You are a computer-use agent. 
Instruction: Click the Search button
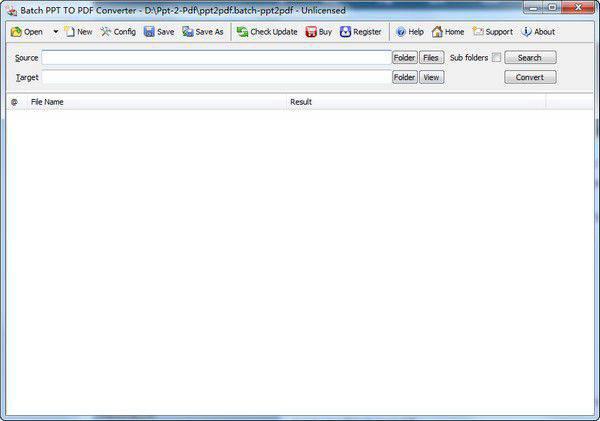530,58
